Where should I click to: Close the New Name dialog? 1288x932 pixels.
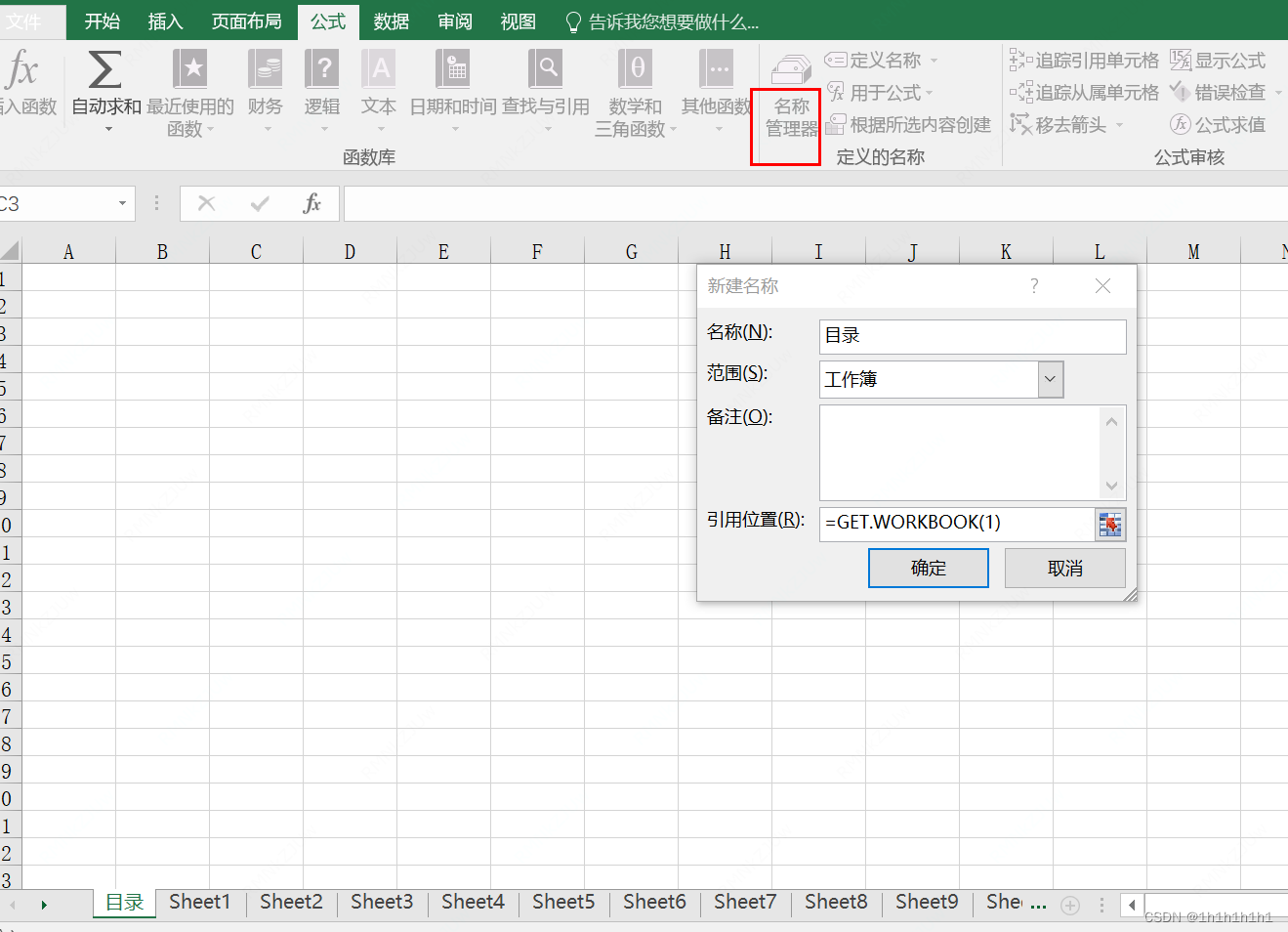[x=1102, y=285]
